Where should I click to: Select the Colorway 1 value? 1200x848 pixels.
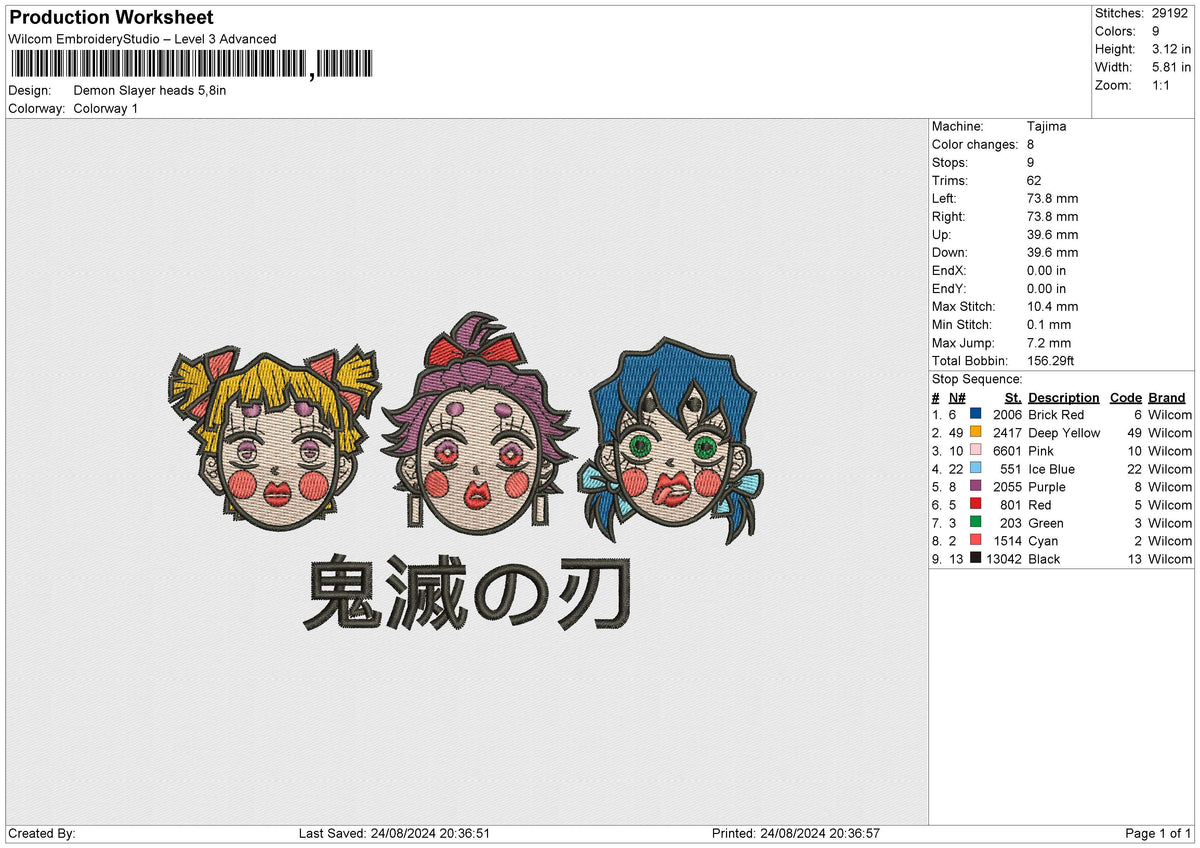106,108
